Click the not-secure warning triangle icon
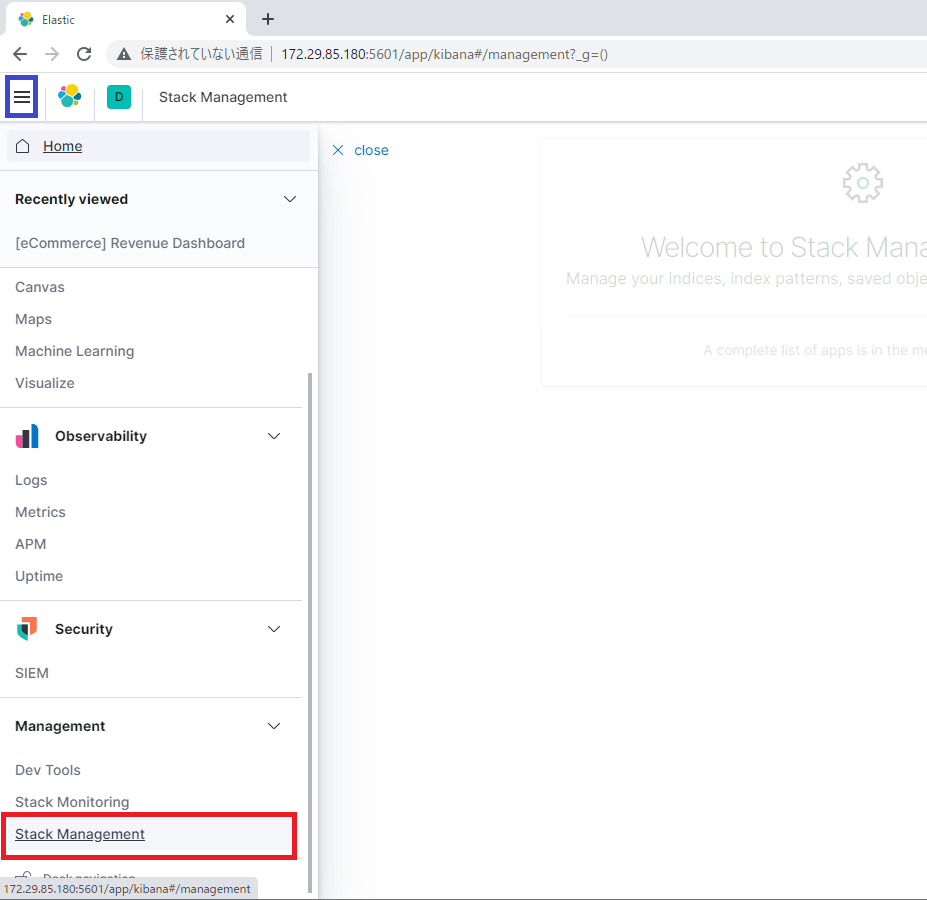The image size is (927, 900). (124, 54)
